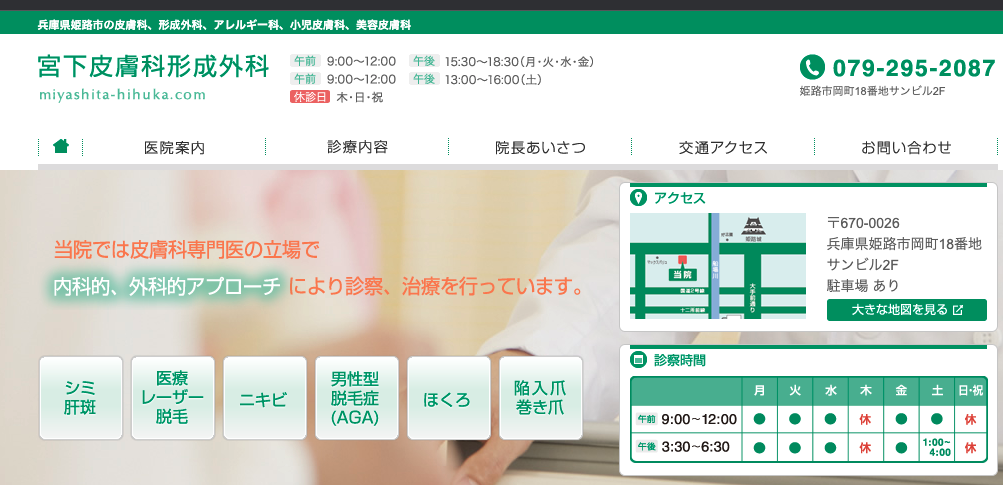Click 13:00~16:00(土) hours text
The image size is (1003, 485).
(x=493, y=79)
